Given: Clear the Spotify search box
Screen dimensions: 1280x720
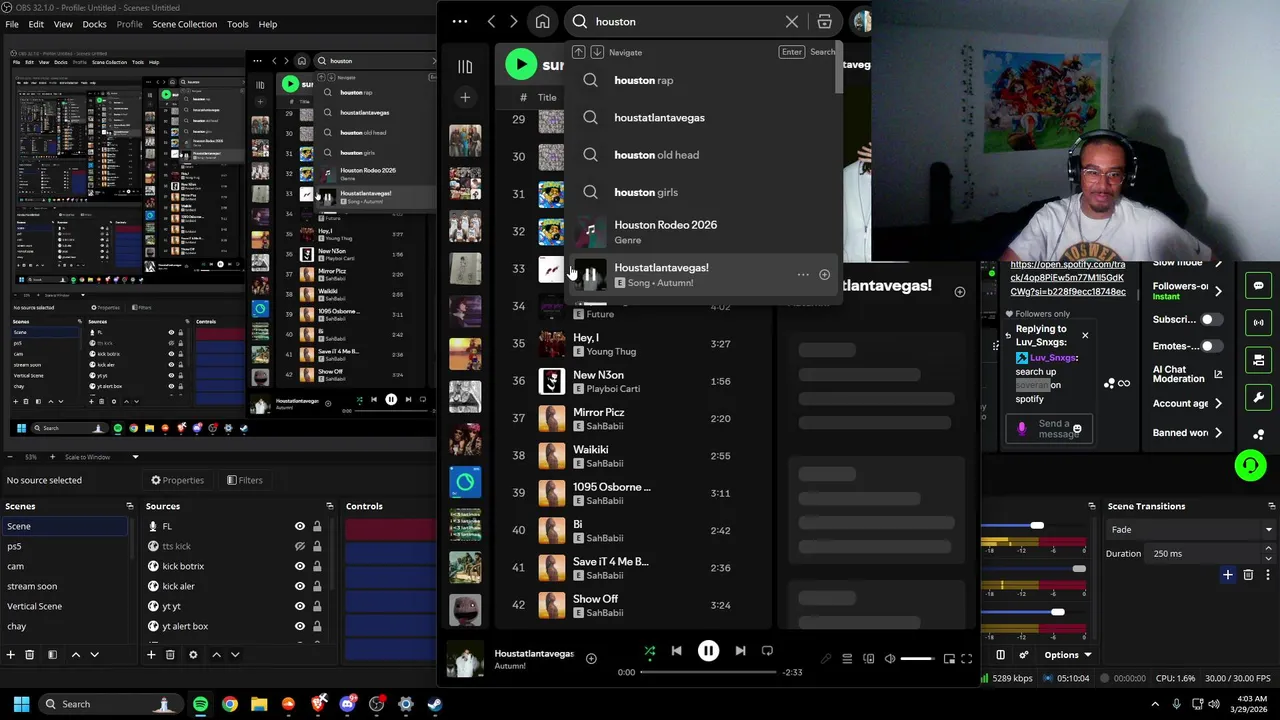Looking at the screenshot, I should tap(792, 21).
